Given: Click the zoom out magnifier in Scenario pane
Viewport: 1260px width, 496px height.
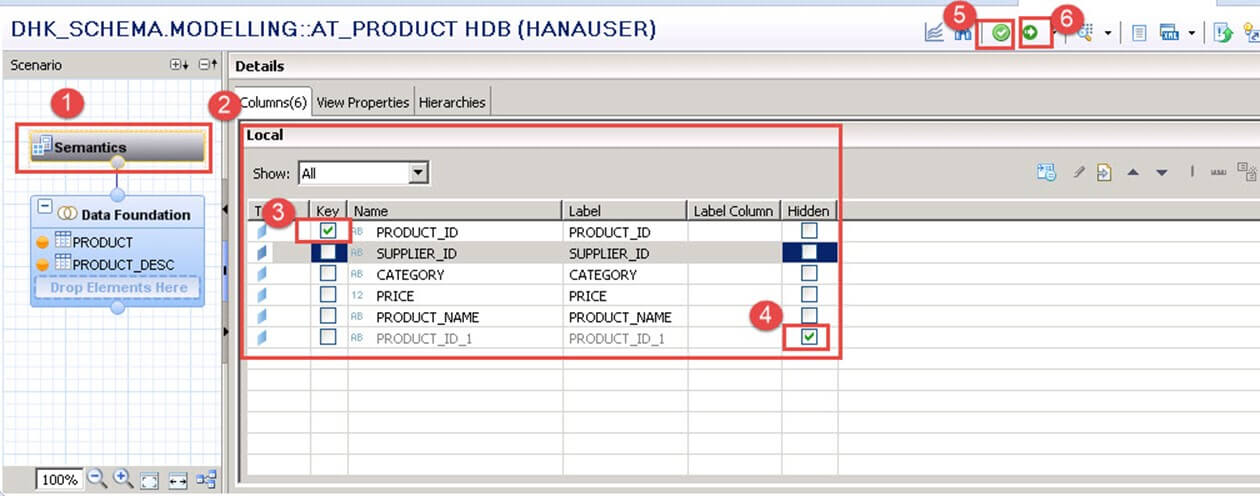Looking at the screenshot, I should pyautogui.click(x=97, y=479).
